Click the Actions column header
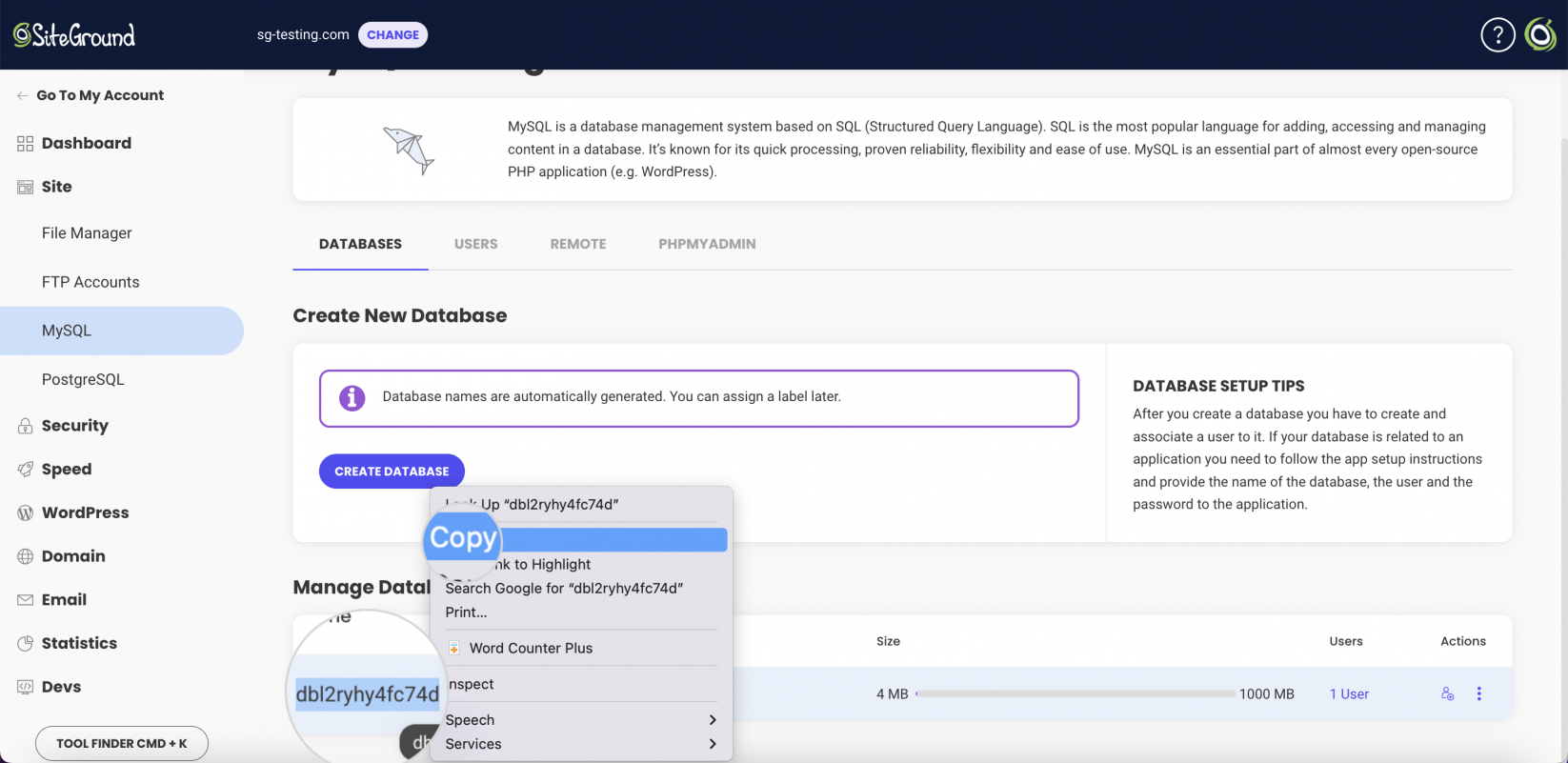This screenshot has width=1568, height=763. tap(1463, 642)
